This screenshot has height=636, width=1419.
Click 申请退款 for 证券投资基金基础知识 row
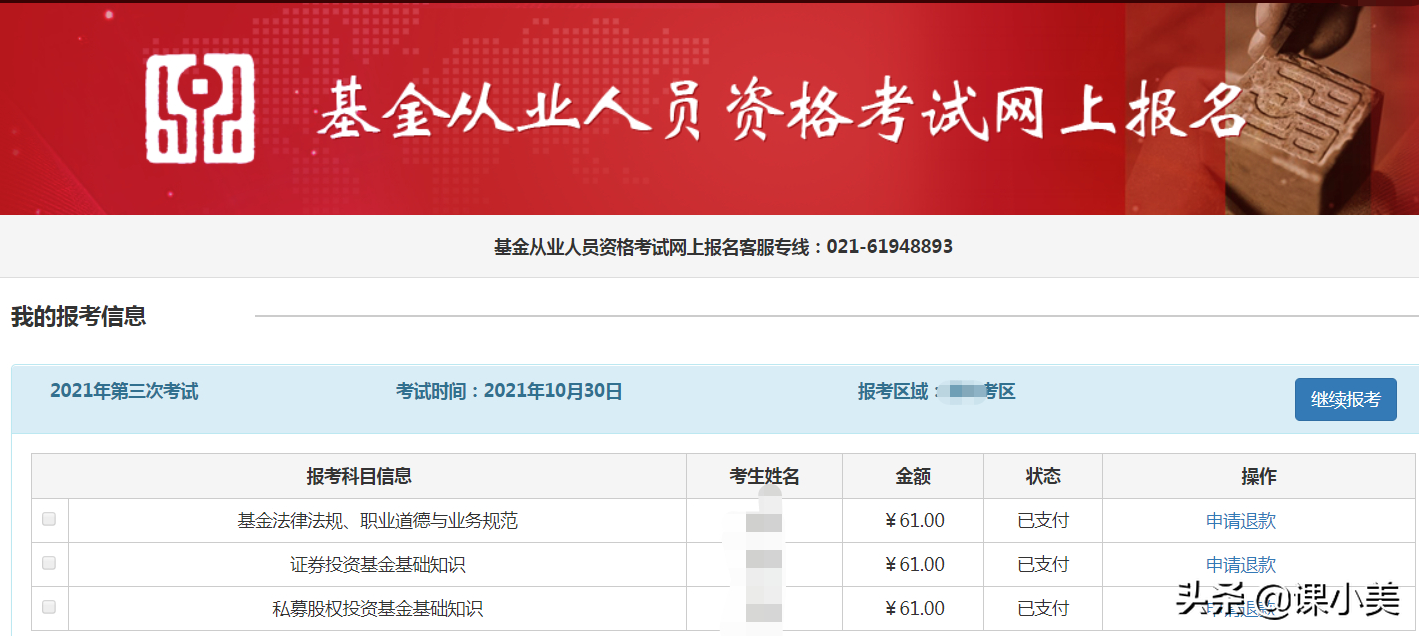click(x=1241, y=565)
